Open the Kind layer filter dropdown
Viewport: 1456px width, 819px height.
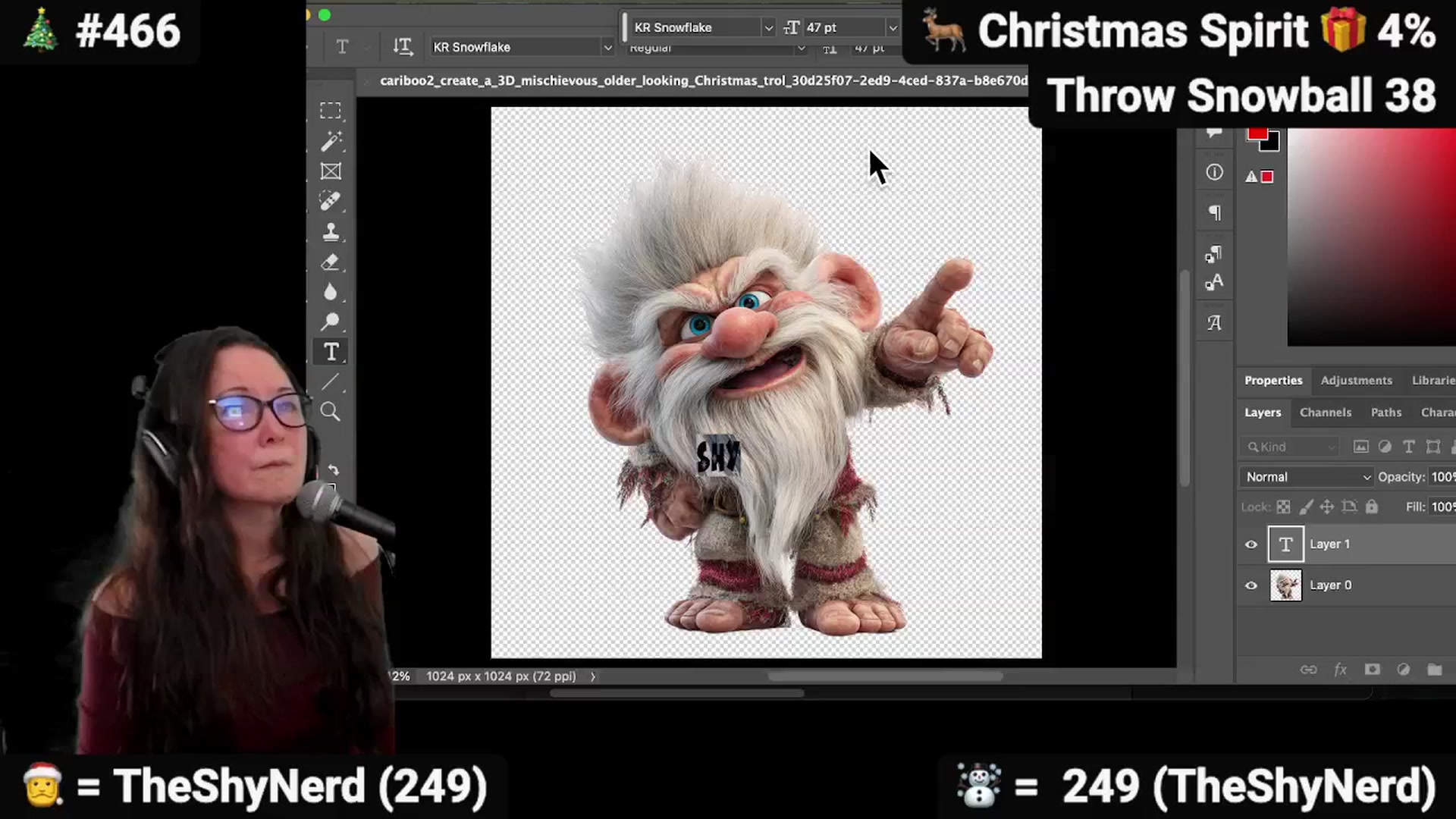(1292, 447)
